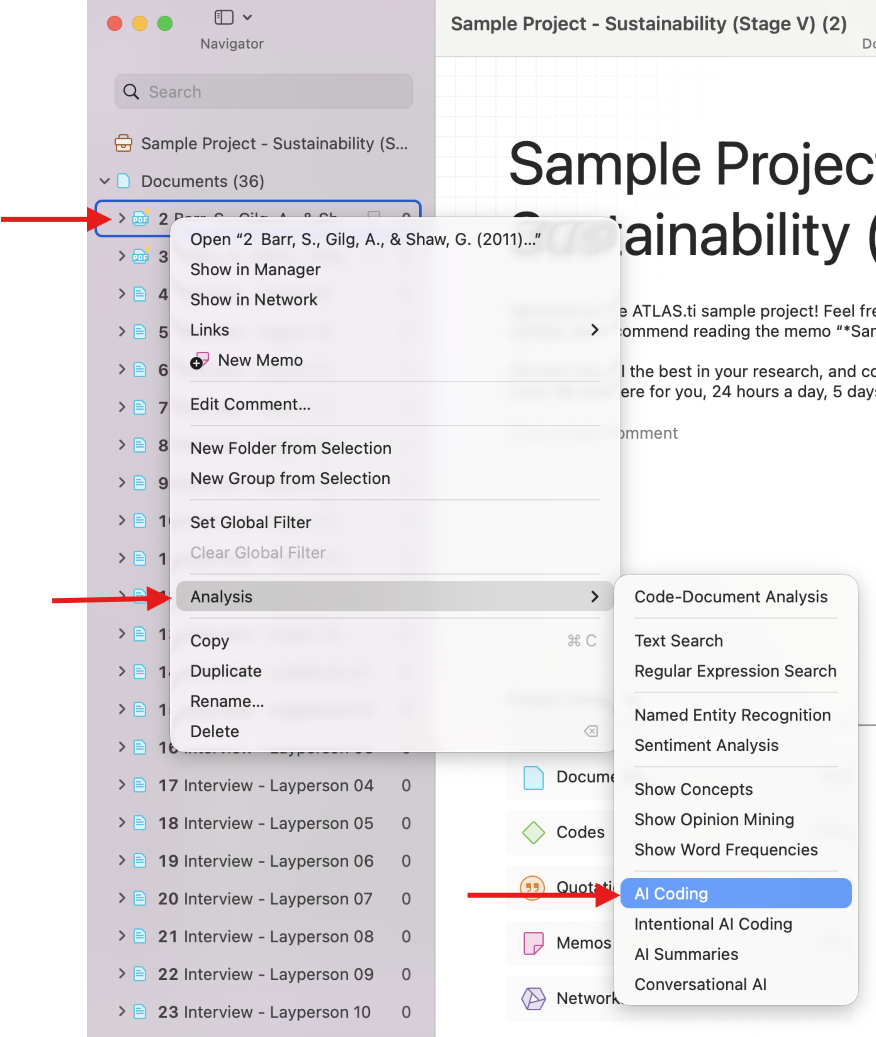This screenshot has height=1037, width=876.
Task: Choose Sentiment Analysis menu entry
Action: (706, 745)
